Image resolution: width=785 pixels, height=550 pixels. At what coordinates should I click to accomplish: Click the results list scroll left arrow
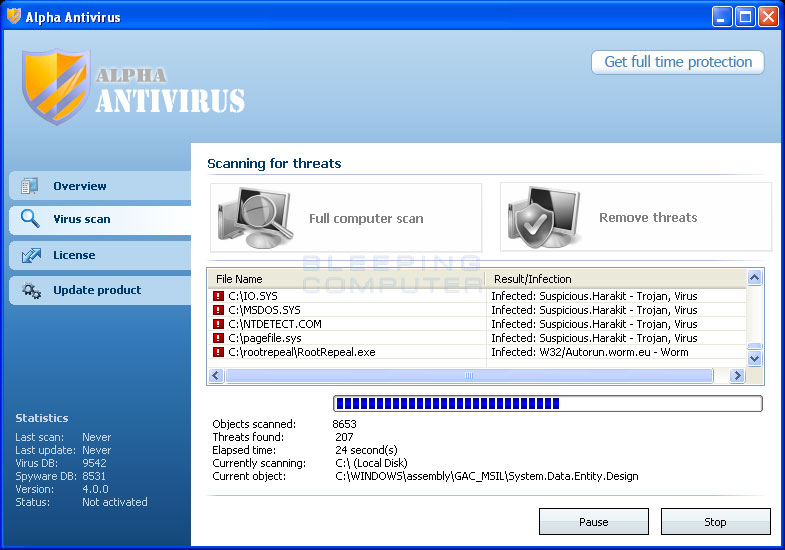pyautogui.click(x=216, y=375)
